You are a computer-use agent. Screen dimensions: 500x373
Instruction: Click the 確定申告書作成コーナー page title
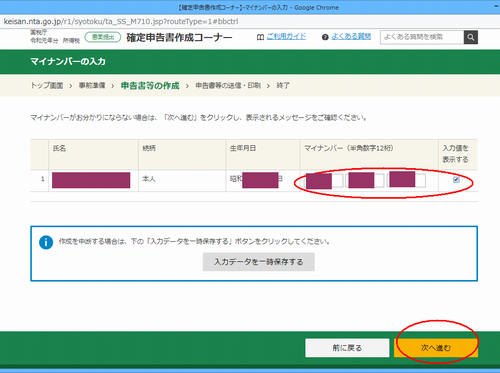coord(179,37)
